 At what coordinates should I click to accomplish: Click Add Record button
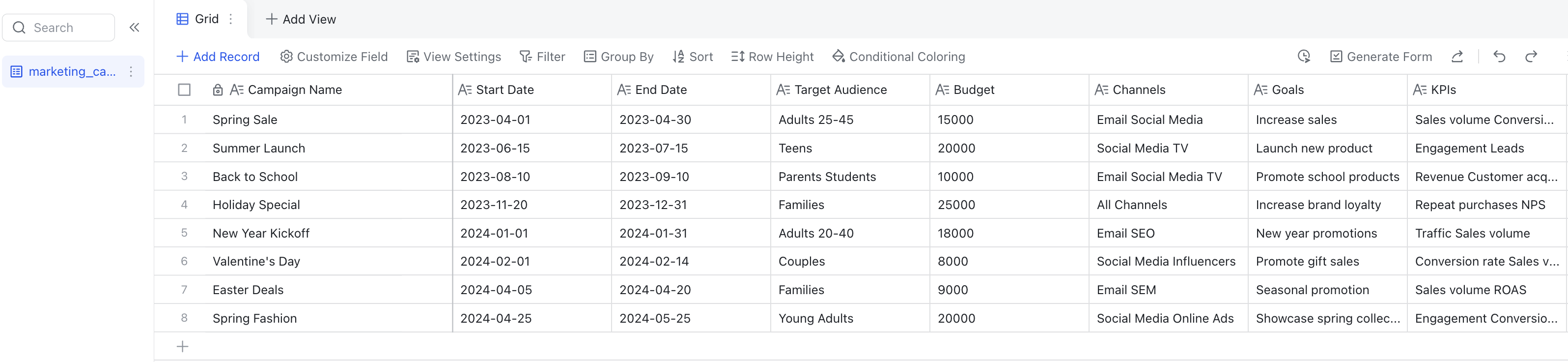click(x=217, y=57)
